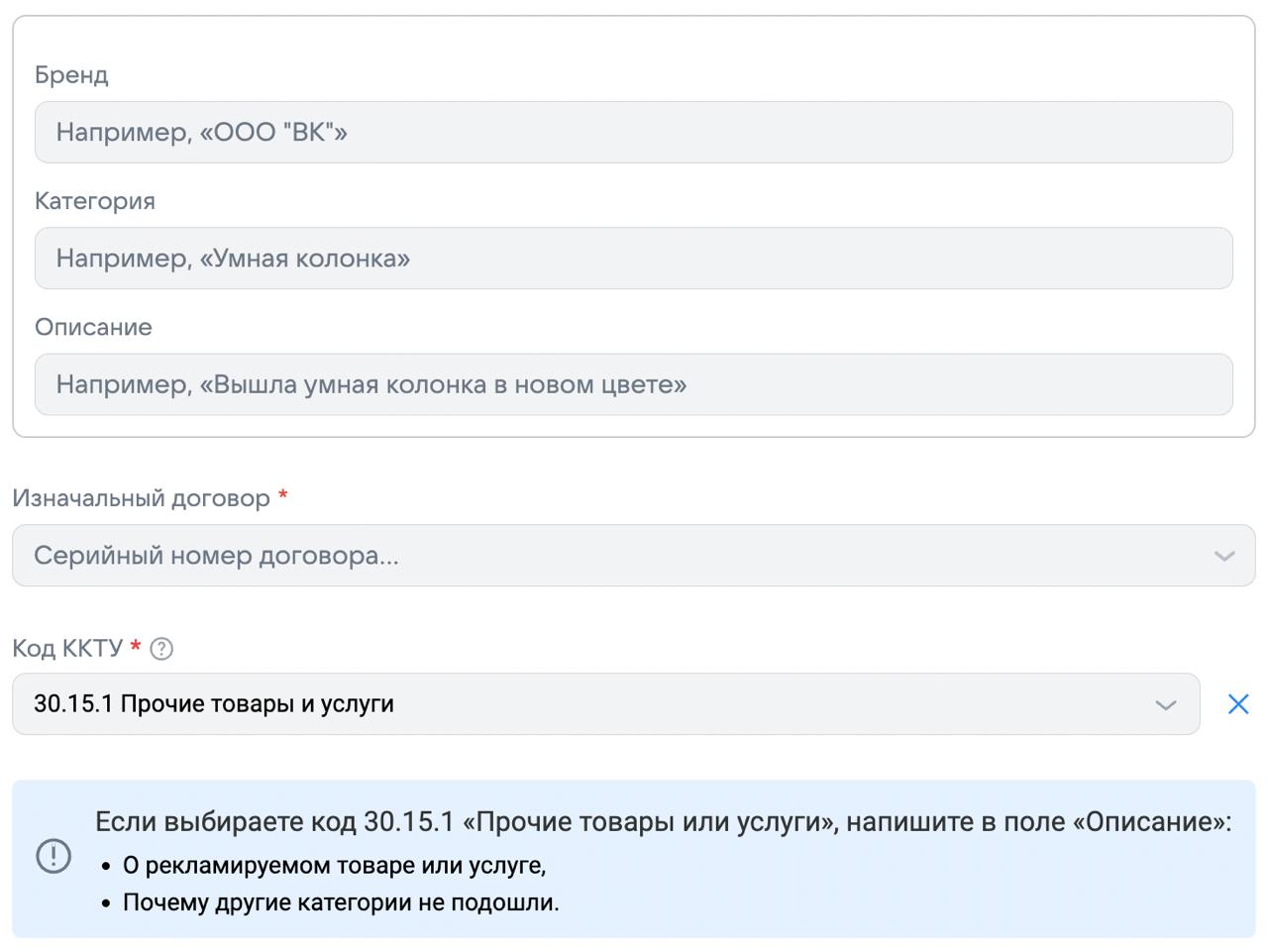
Task: Click the Изначальный договор label text
Action: (x=141, y=498)
